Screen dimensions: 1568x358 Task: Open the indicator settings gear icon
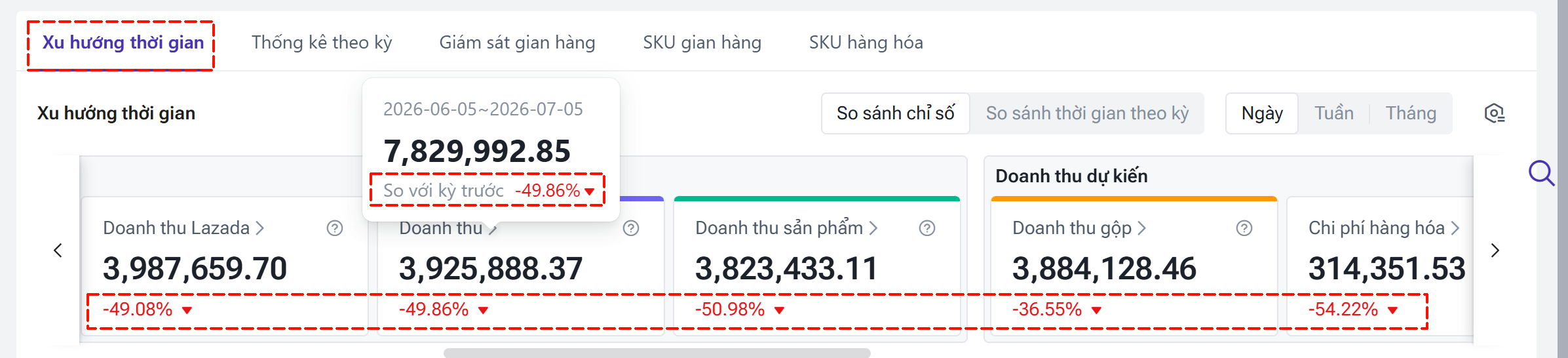1495,113
